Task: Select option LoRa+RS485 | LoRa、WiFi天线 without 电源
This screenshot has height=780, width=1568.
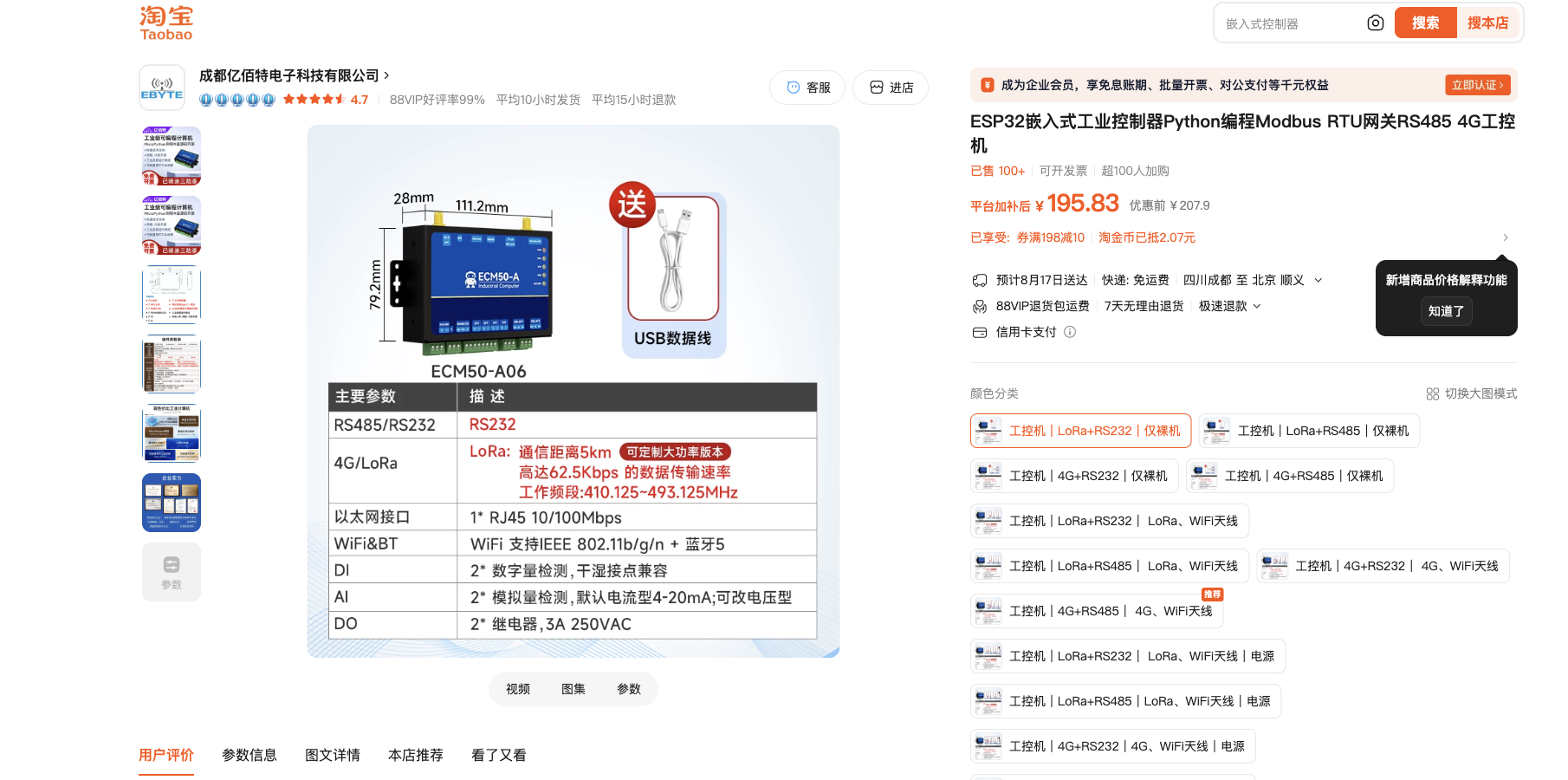Action: (x=1110, y=566)
